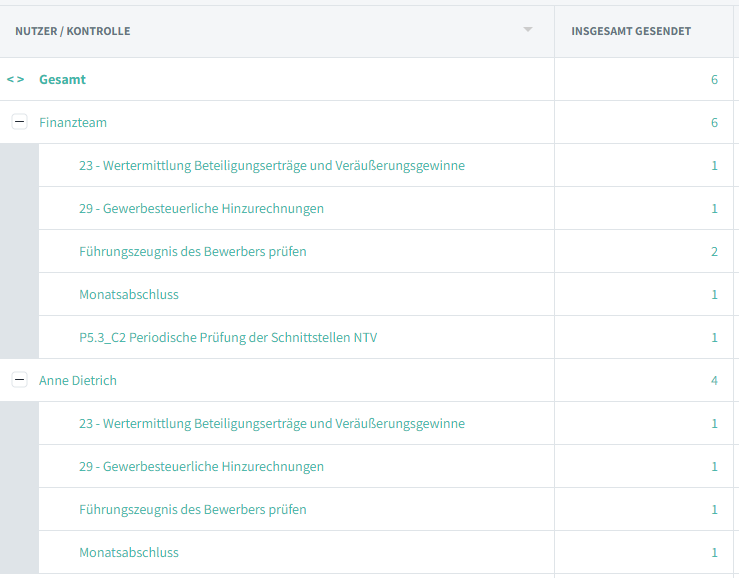Open P5.3_C2 Periodische Prüfung der Schnittstellen NTV
The height and width of the screenshot is (578, 739).
[x=228, y=337]
